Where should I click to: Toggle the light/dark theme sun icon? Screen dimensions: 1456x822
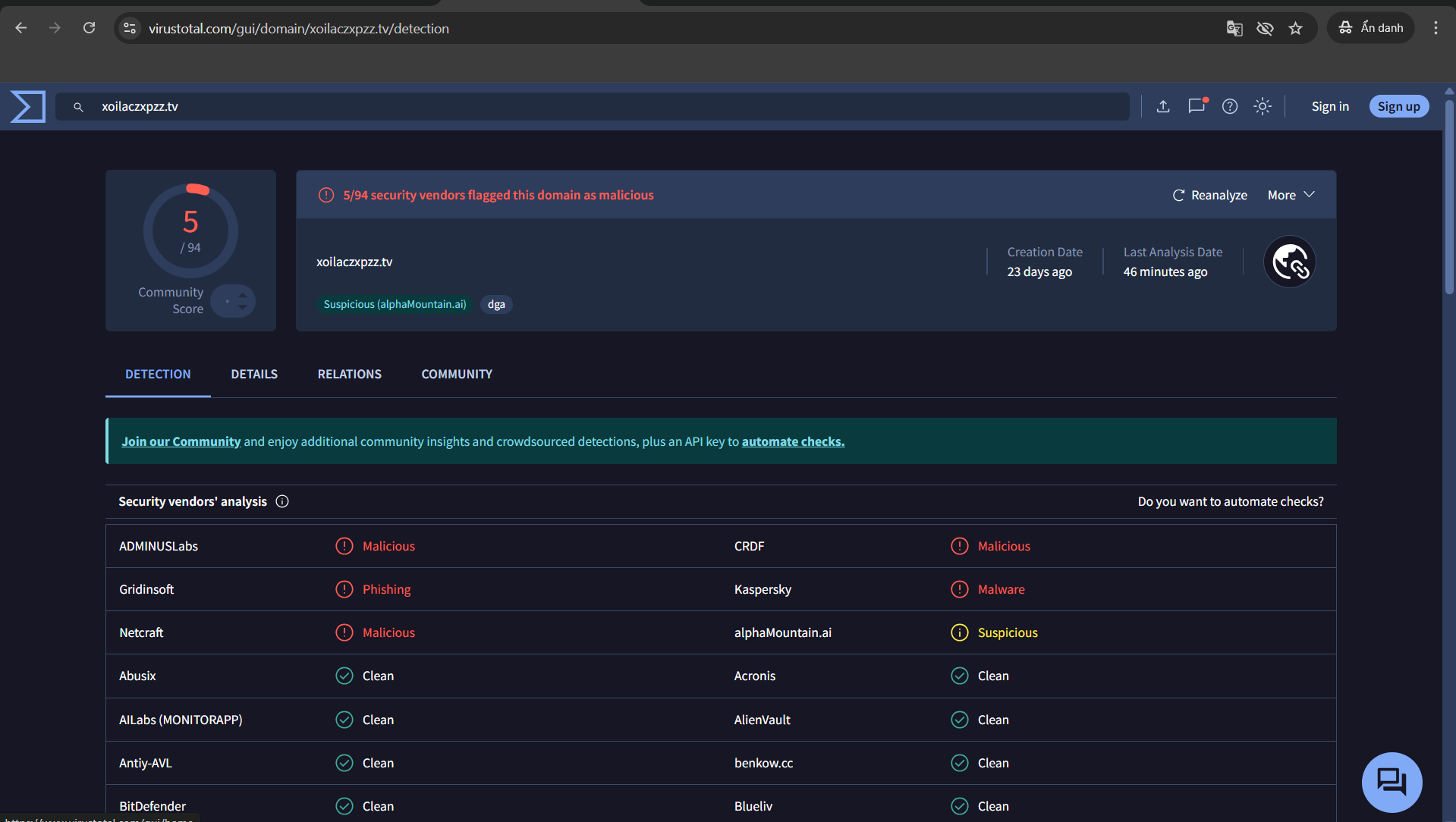[1263, 106]
